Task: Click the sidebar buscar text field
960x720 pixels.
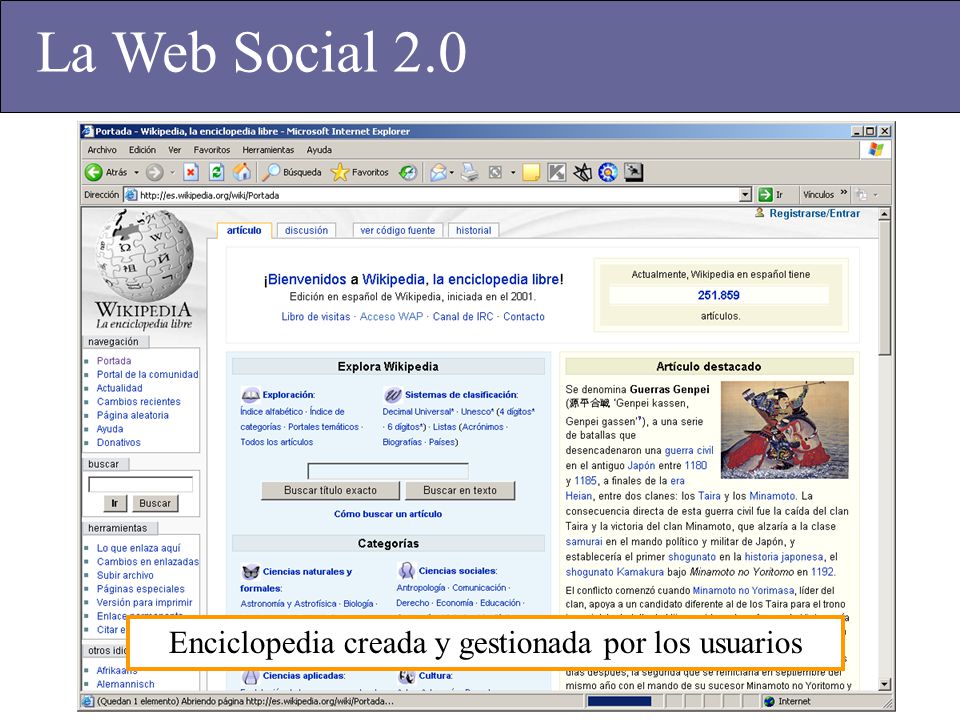Action: pyautogui.click(x=141, y=484)
